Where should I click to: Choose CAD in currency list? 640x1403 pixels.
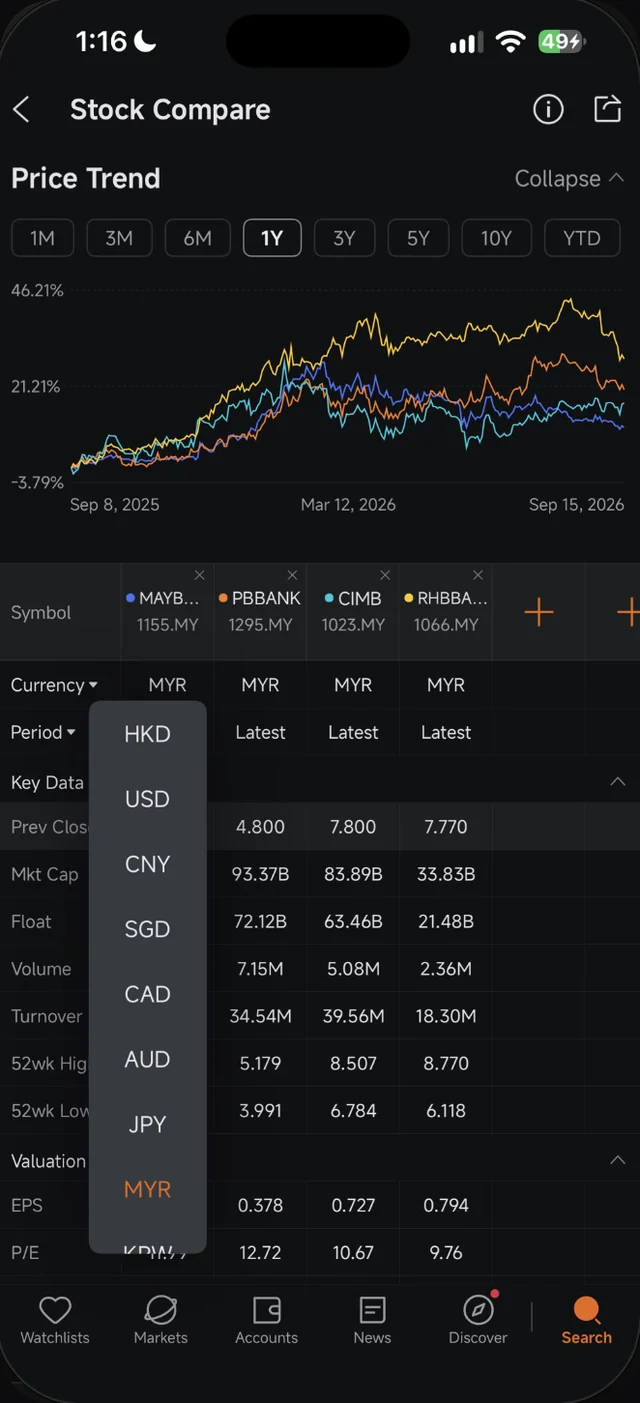point(147,994)
